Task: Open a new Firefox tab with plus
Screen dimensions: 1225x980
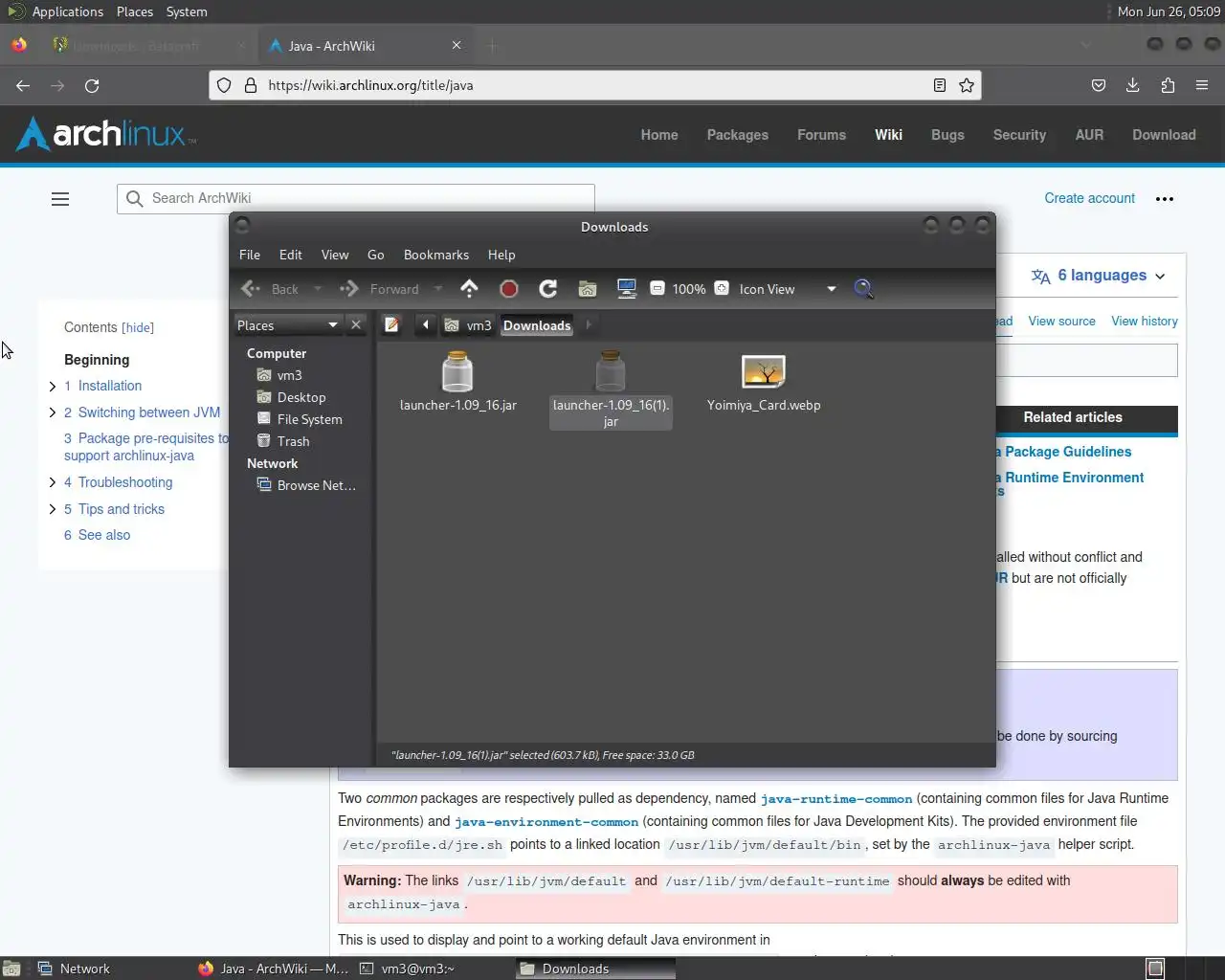Action: pyautogui.click(x=492, y=45)
